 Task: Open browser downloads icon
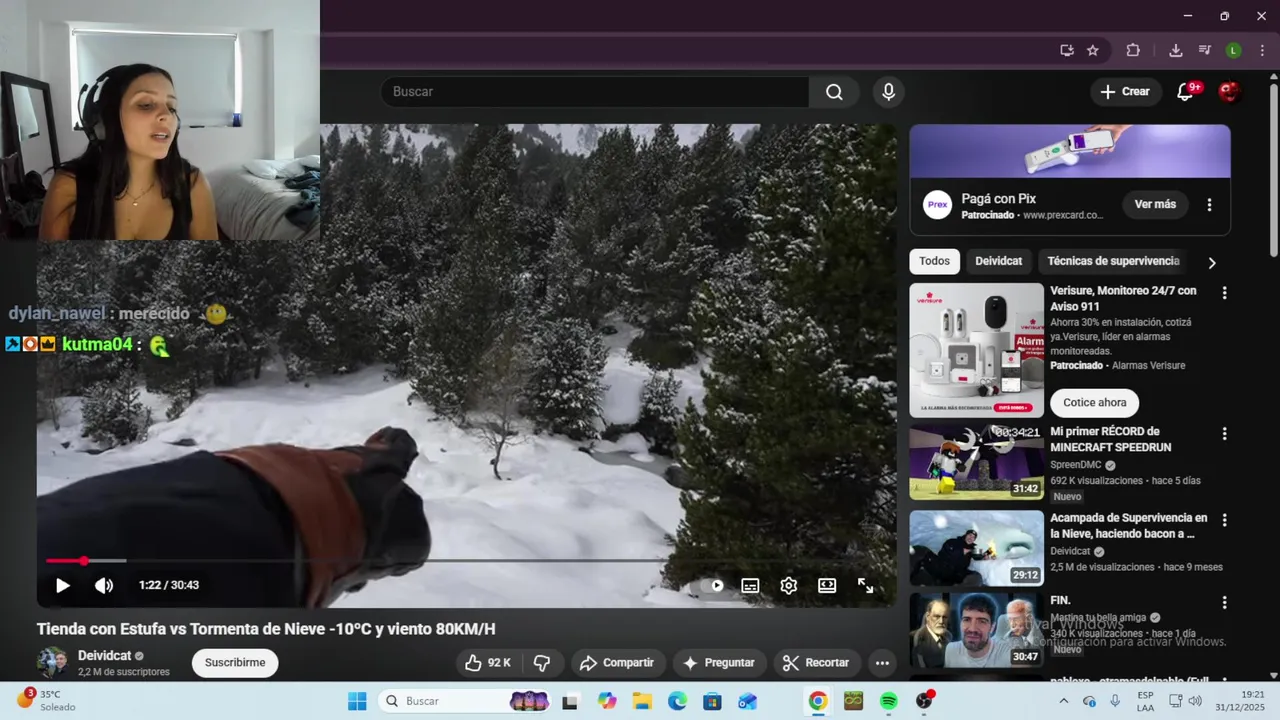tap(1176, 50)
